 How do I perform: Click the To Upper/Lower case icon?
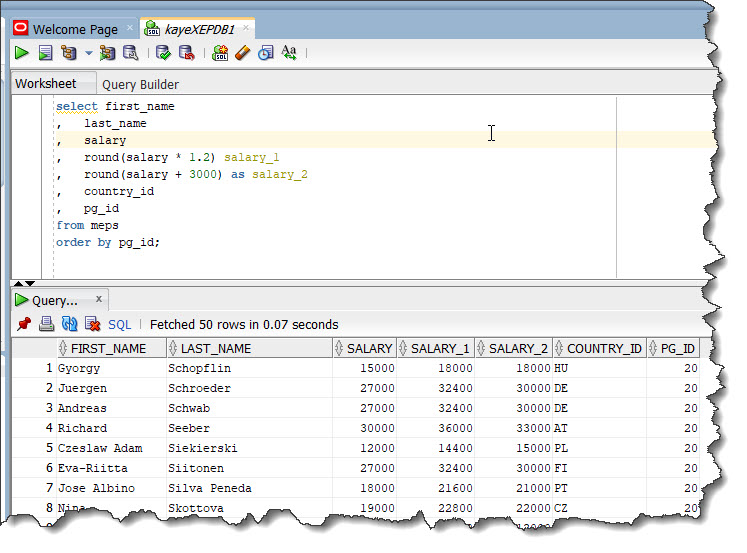pyautogui.click(x=289, y=53)
